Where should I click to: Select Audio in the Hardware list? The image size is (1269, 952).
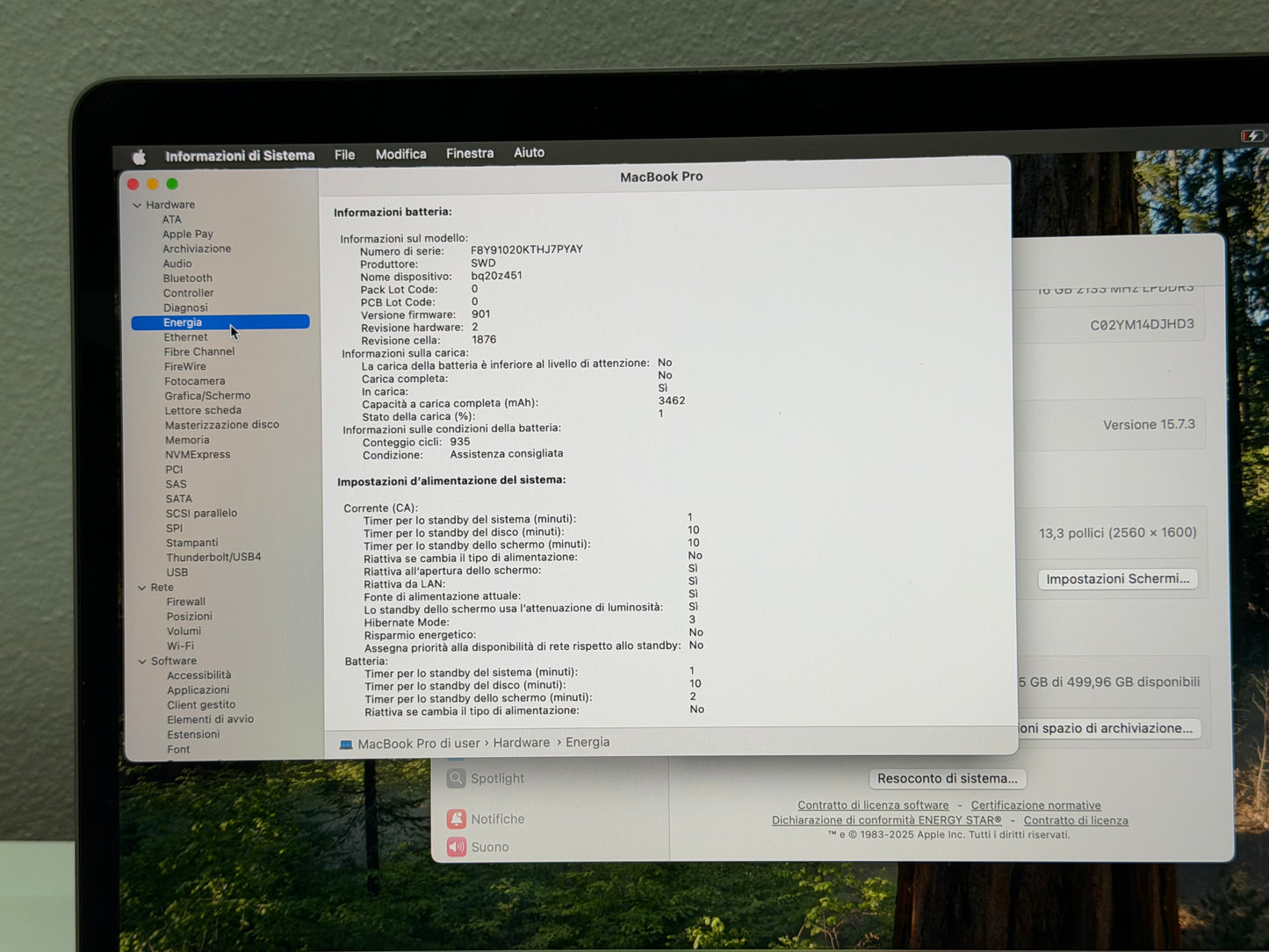coord(177,263)
